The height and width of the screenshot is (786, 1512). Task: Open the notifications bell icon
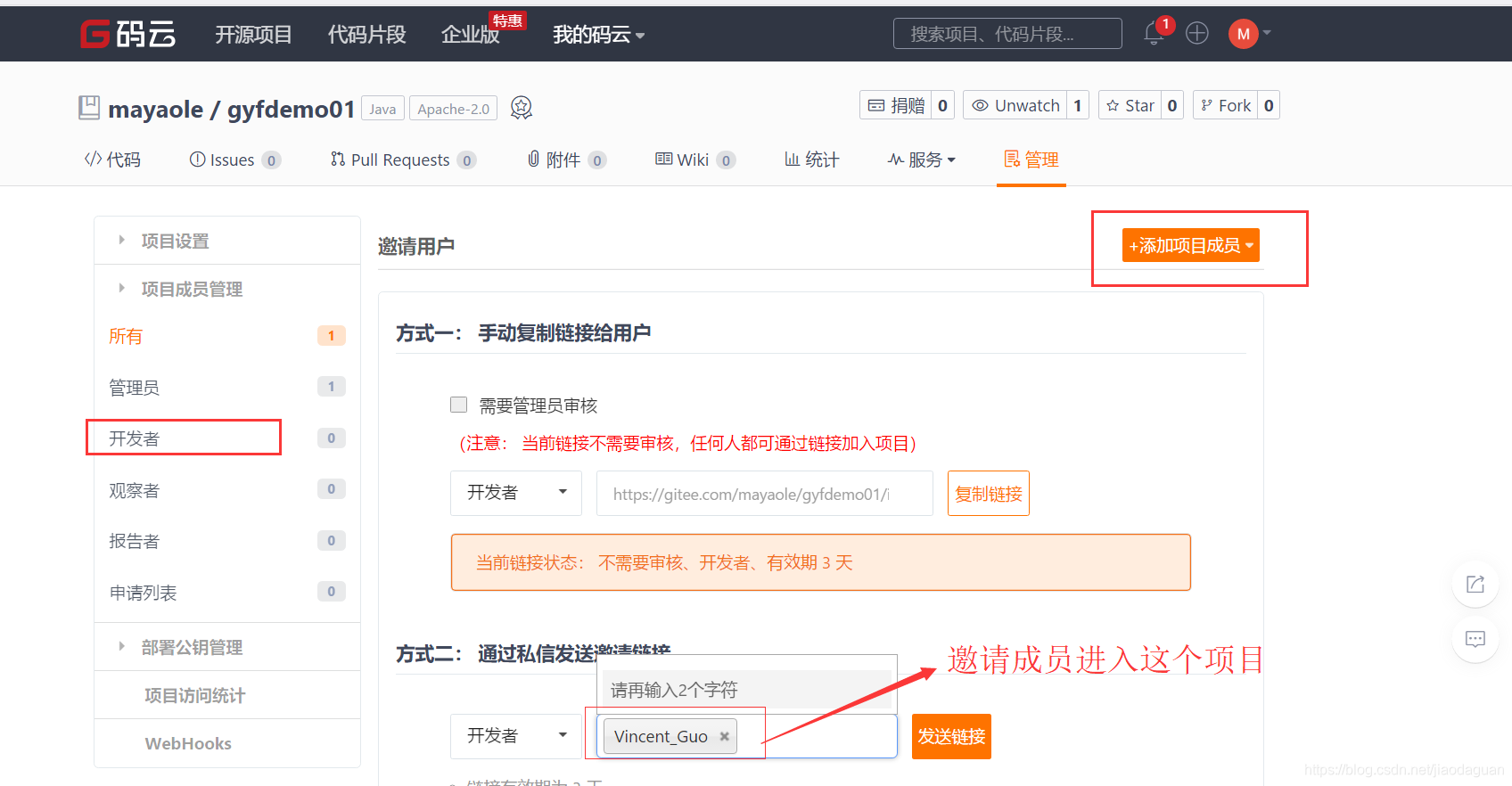1154,34
